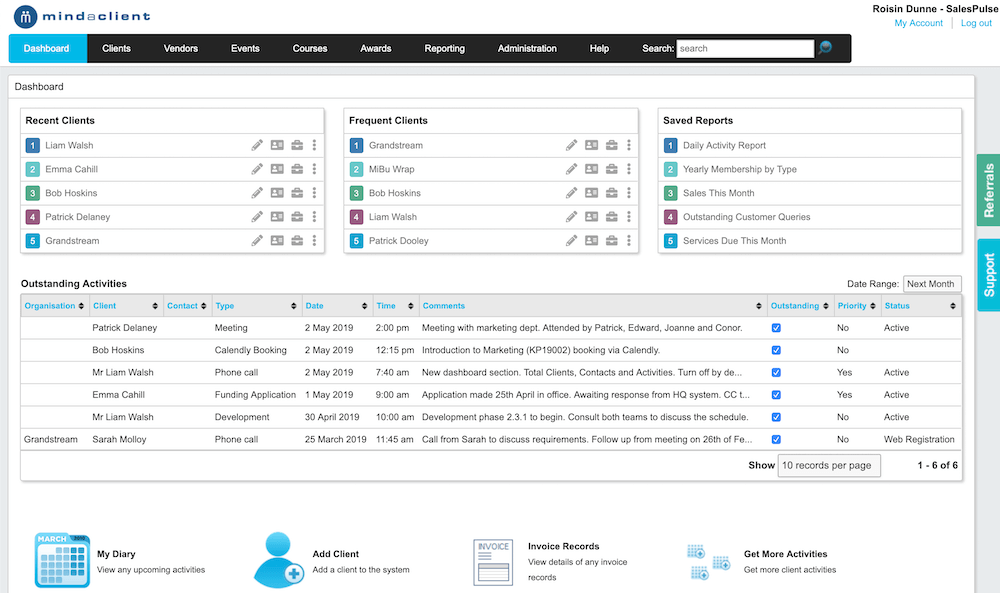1000x593 pixels.
Task: Click briefcase icon for Bob Hoskins in Frequent Clients
Action: [x=612, y=193]
